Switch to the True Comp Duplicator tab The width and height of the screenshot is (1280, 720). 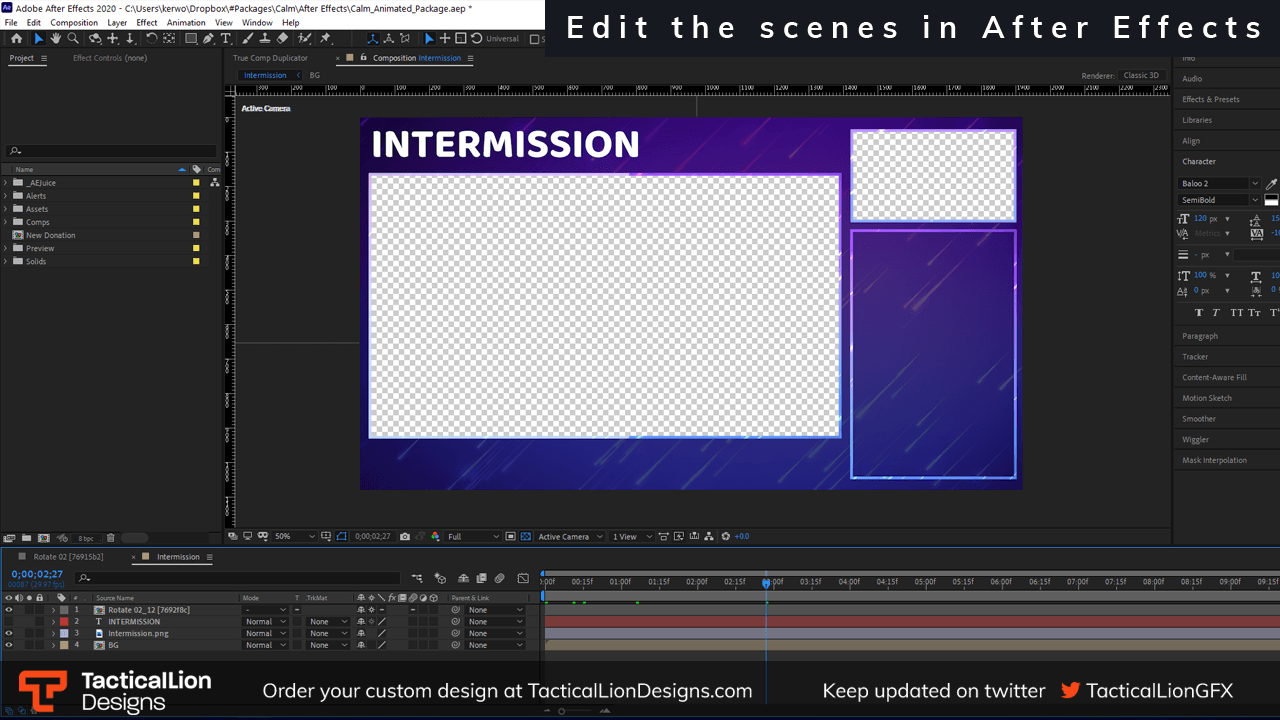tap(271, 58)
